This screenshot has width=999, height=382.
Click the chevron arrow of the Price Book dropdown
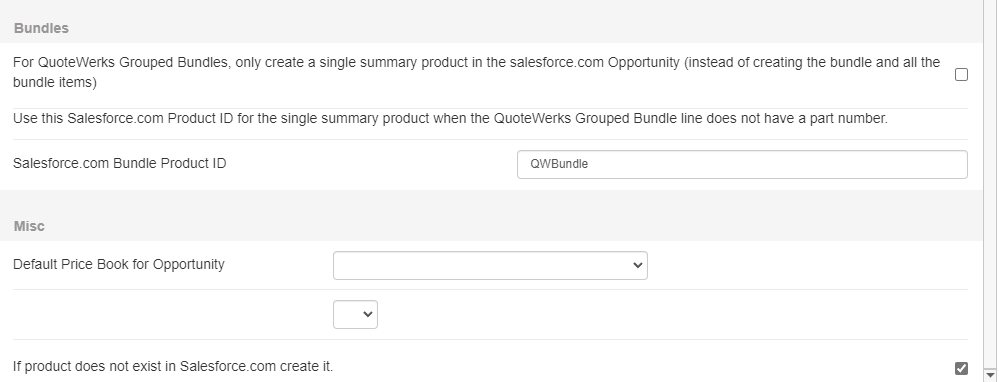click(638, 265)
